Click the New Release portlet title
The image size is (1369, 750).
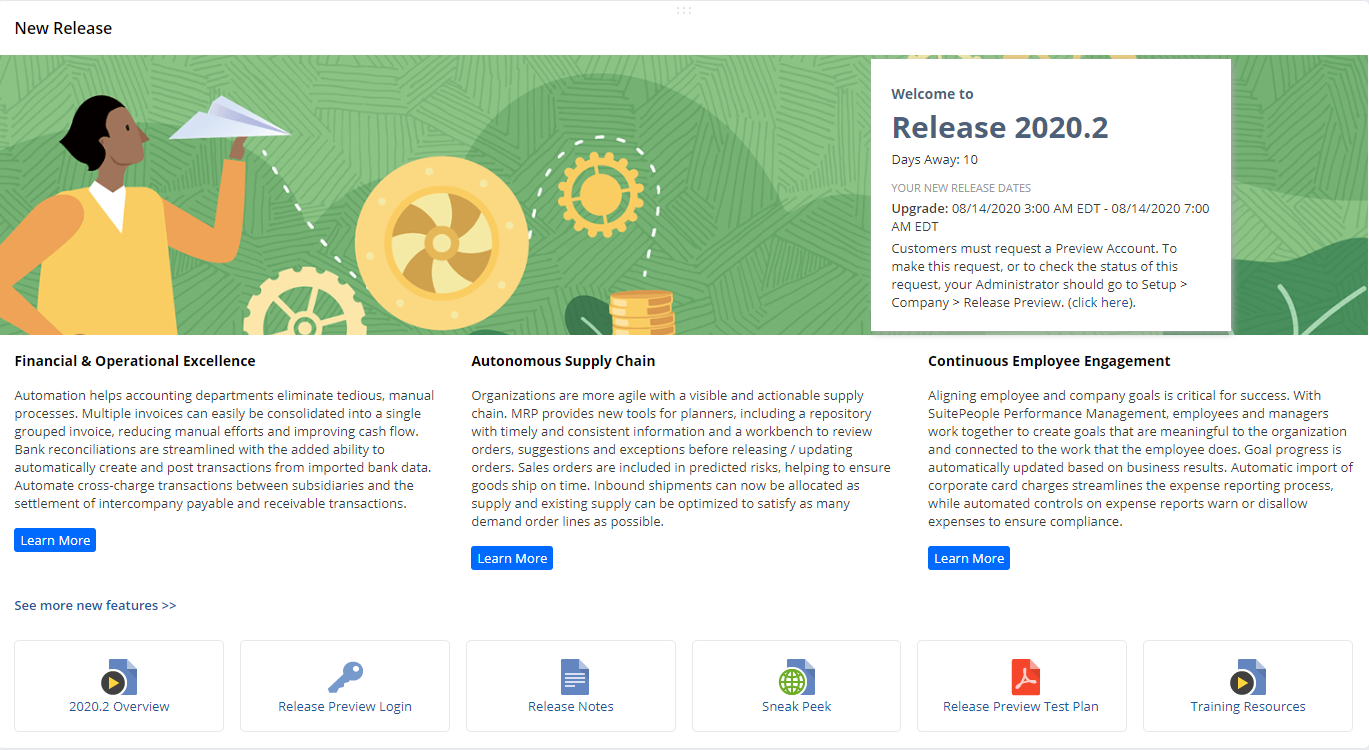tap(63, 28)
